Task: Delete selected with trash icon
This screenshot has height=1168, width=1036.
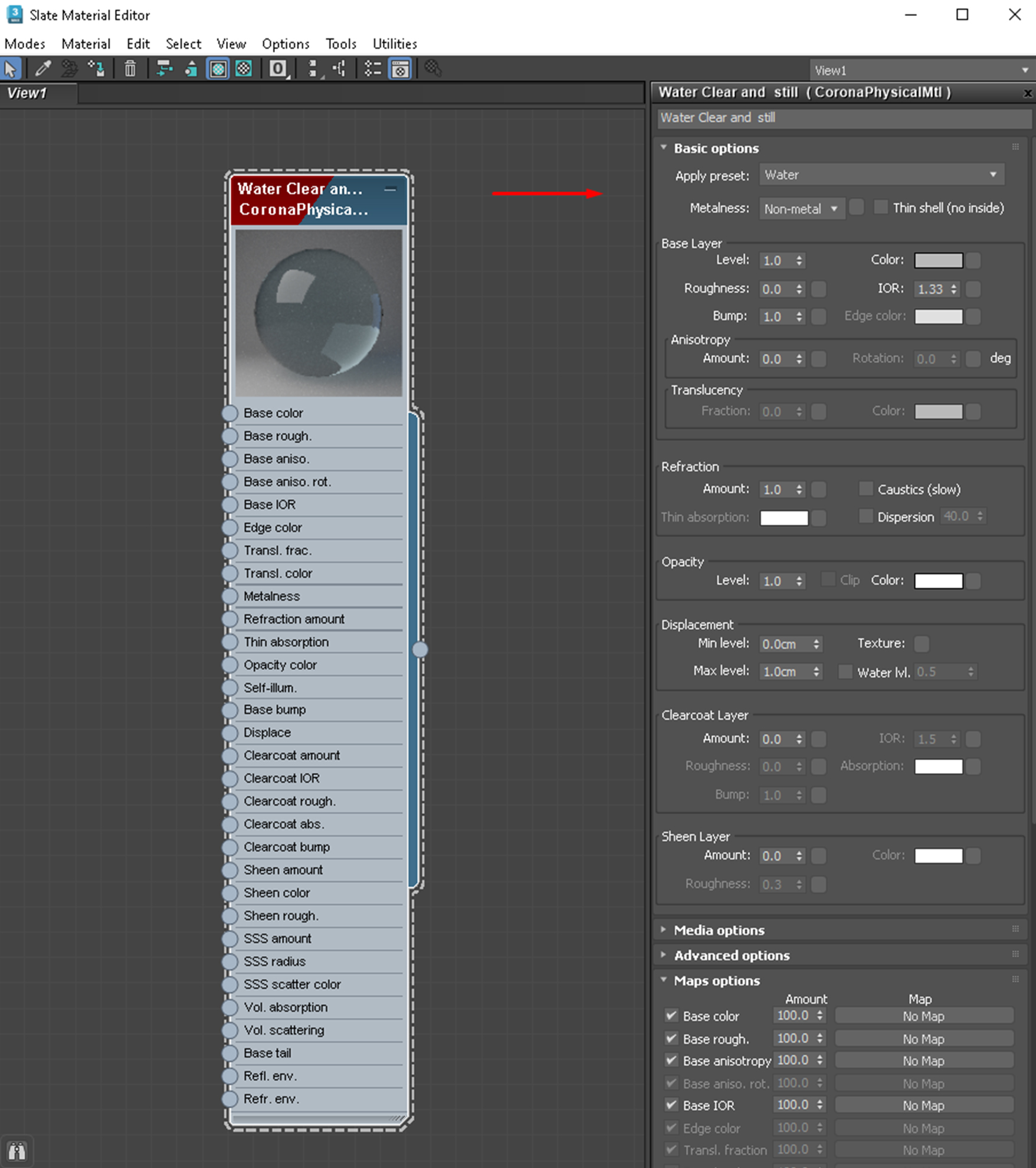Action: click(130, 69)
